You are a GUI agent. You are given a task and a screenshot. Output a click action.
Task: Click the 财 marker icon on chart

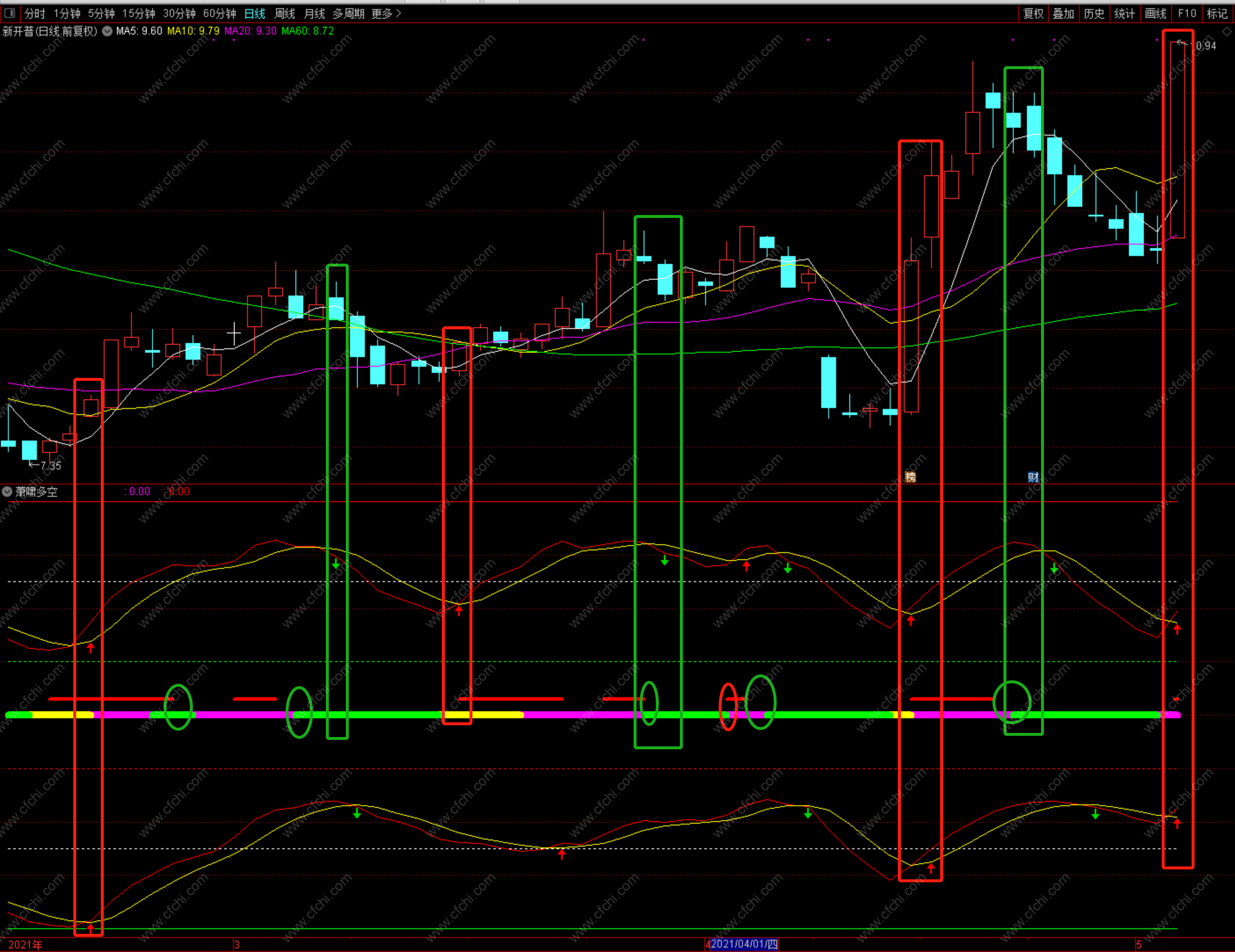tap(1033, 477)
